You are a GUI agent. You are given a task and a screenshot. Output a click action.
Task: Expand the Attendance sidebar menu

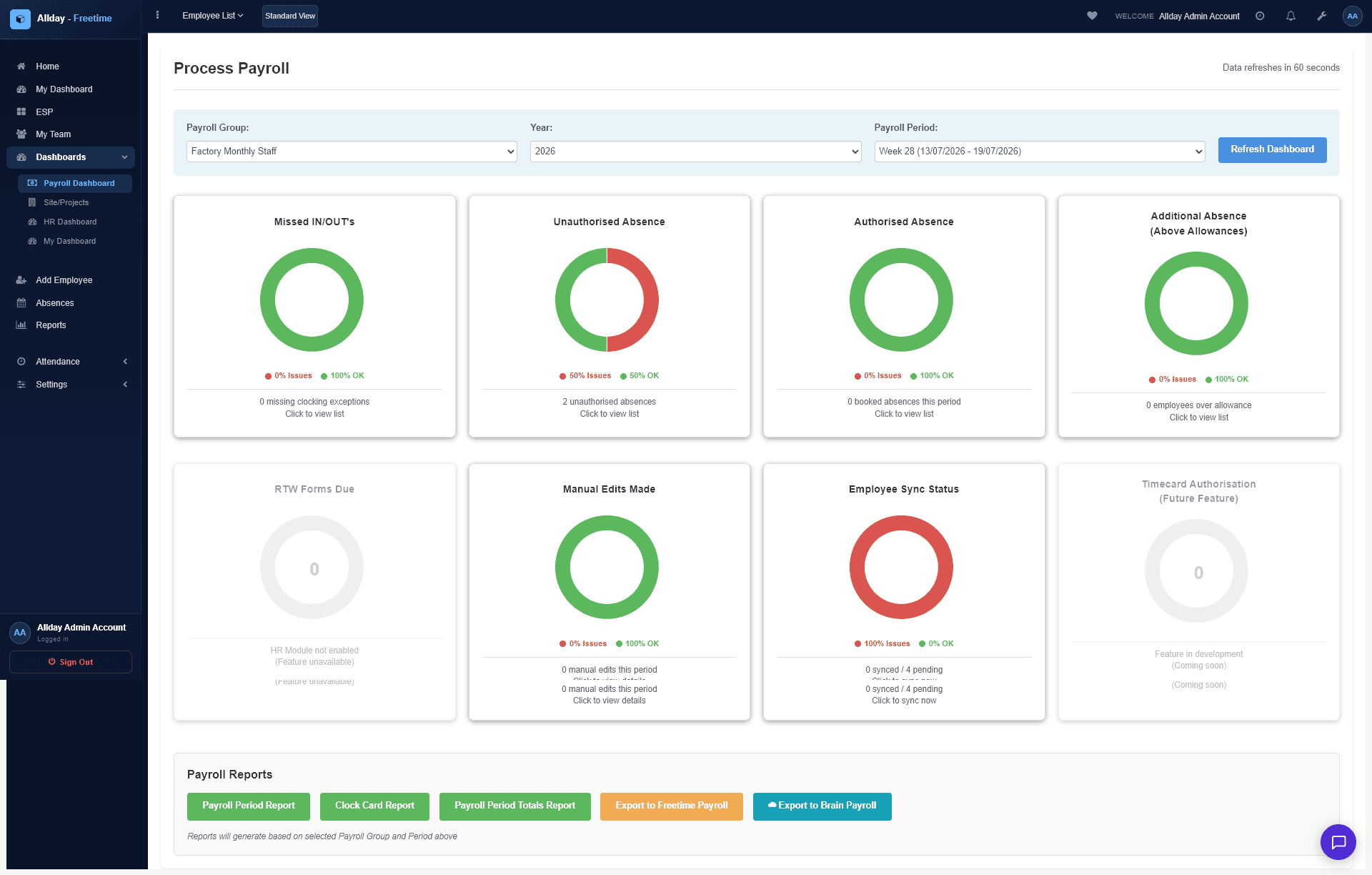71,362
